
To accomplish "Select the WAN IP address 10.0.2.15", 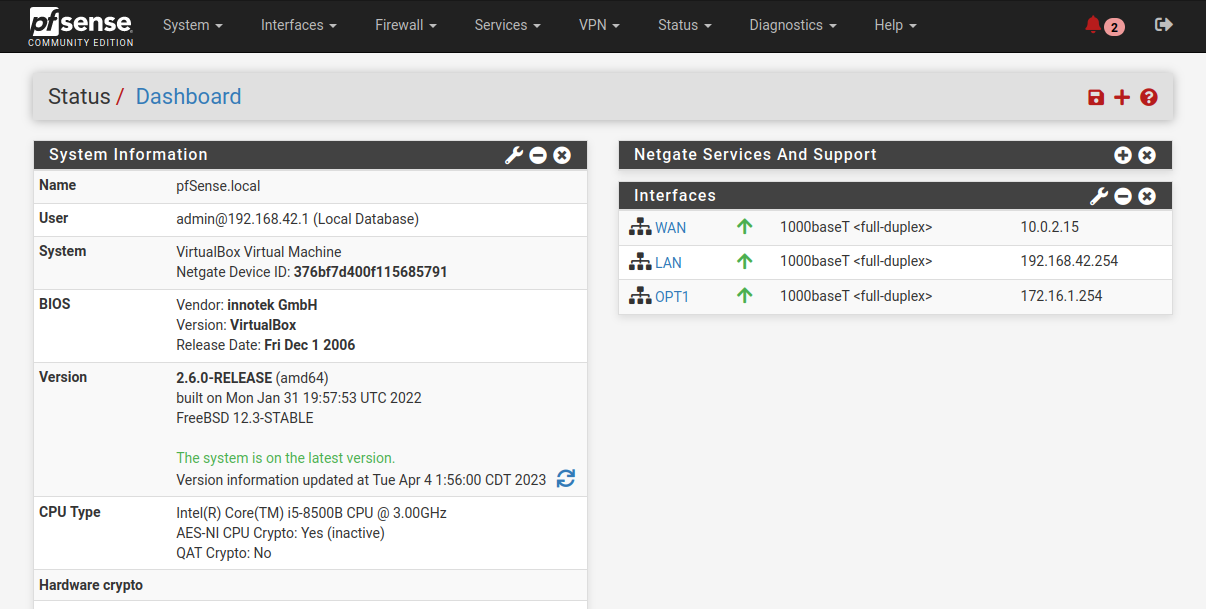I will coord(1049,227).
